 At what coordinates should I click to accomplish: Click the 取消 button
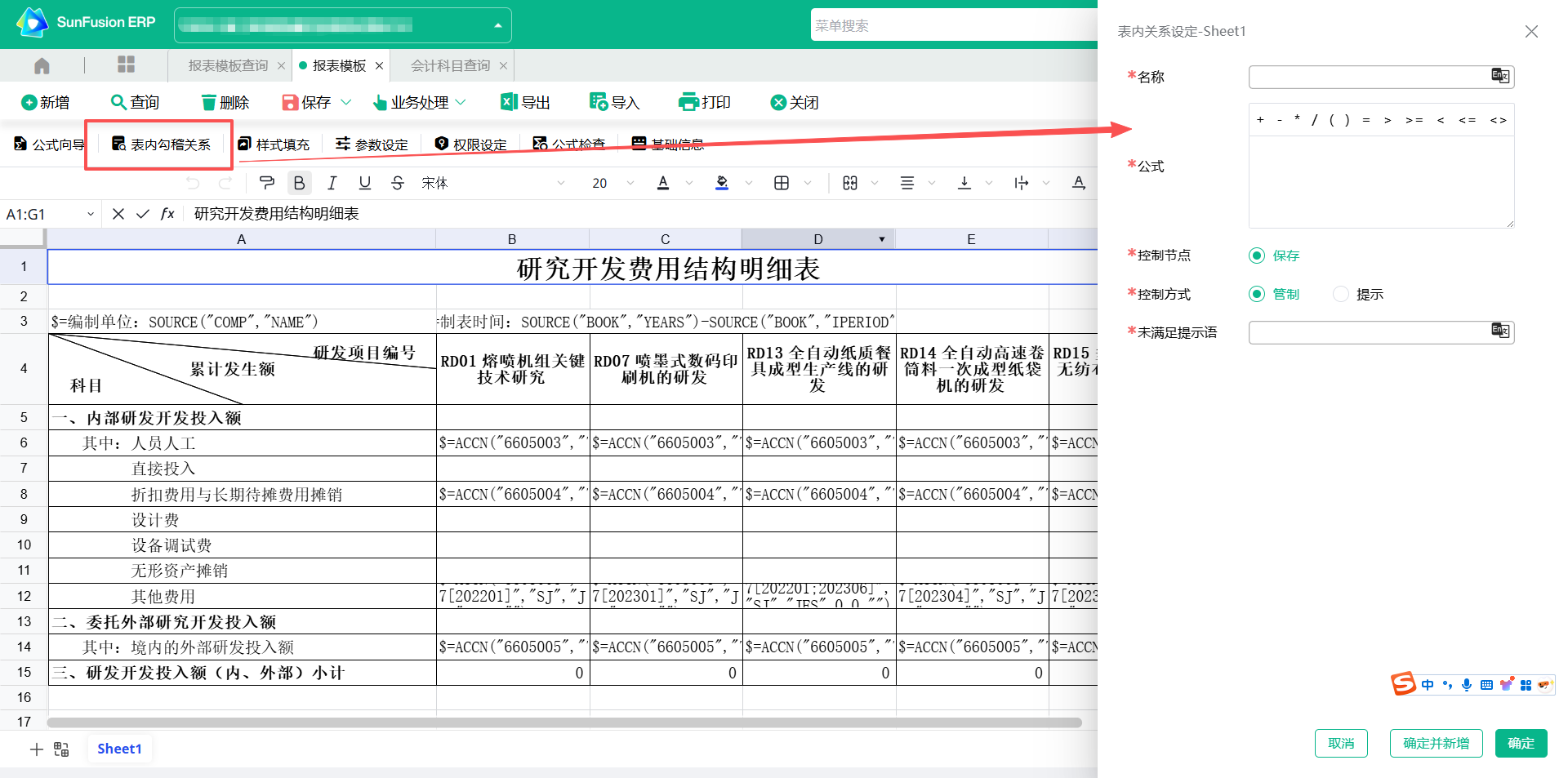pos(1340,743)
